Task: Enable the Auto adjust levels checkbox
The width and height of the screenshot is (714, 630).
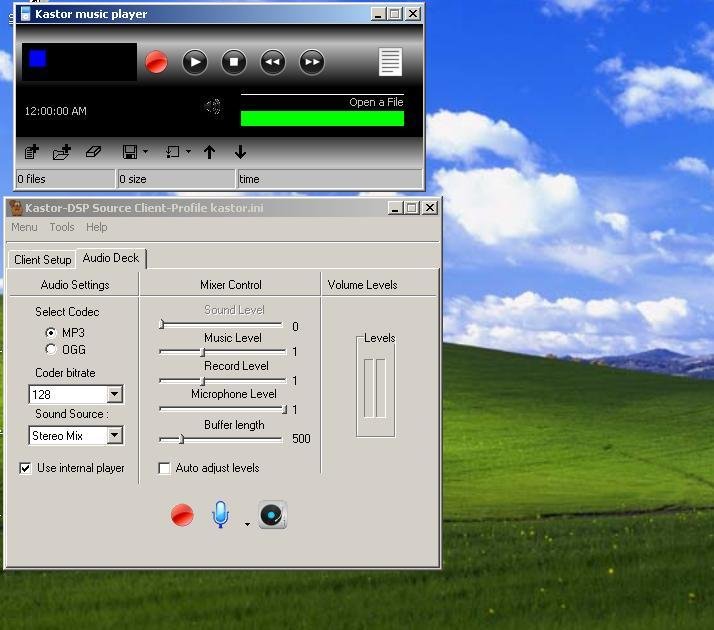Action: coord(164,468)
